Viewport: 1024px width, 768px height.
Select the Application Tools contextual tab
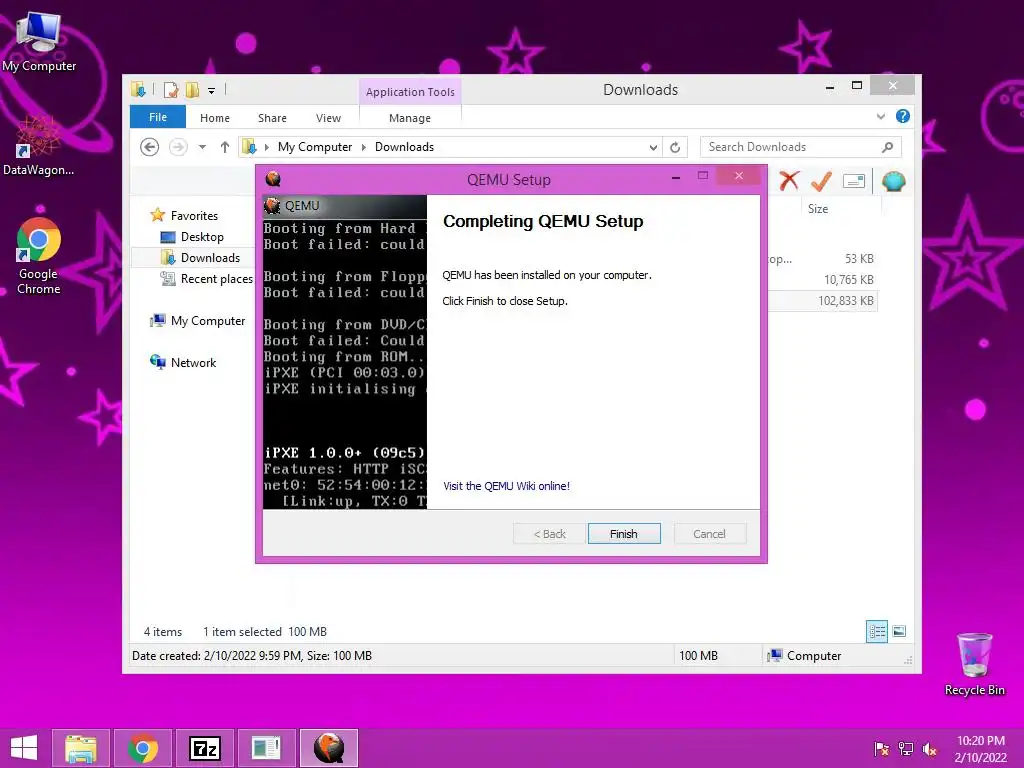410,92
